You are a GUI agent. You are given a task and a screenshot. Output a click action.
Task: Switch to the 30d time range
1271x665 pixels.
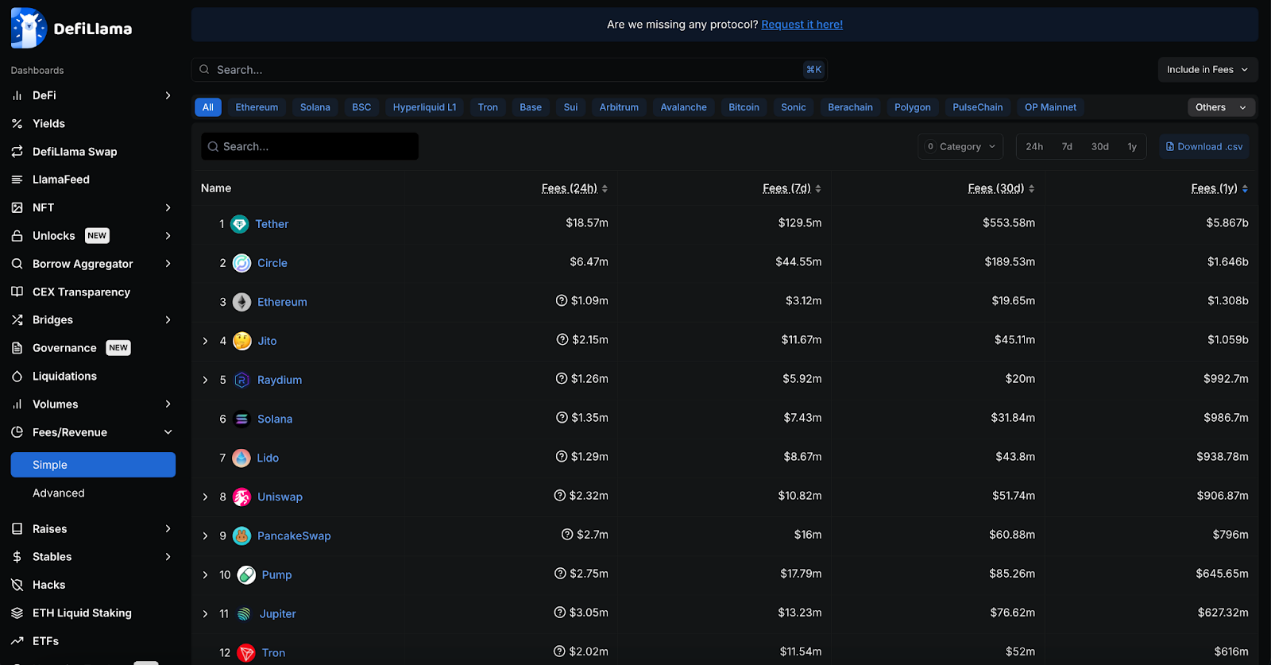coord(1099,147)
